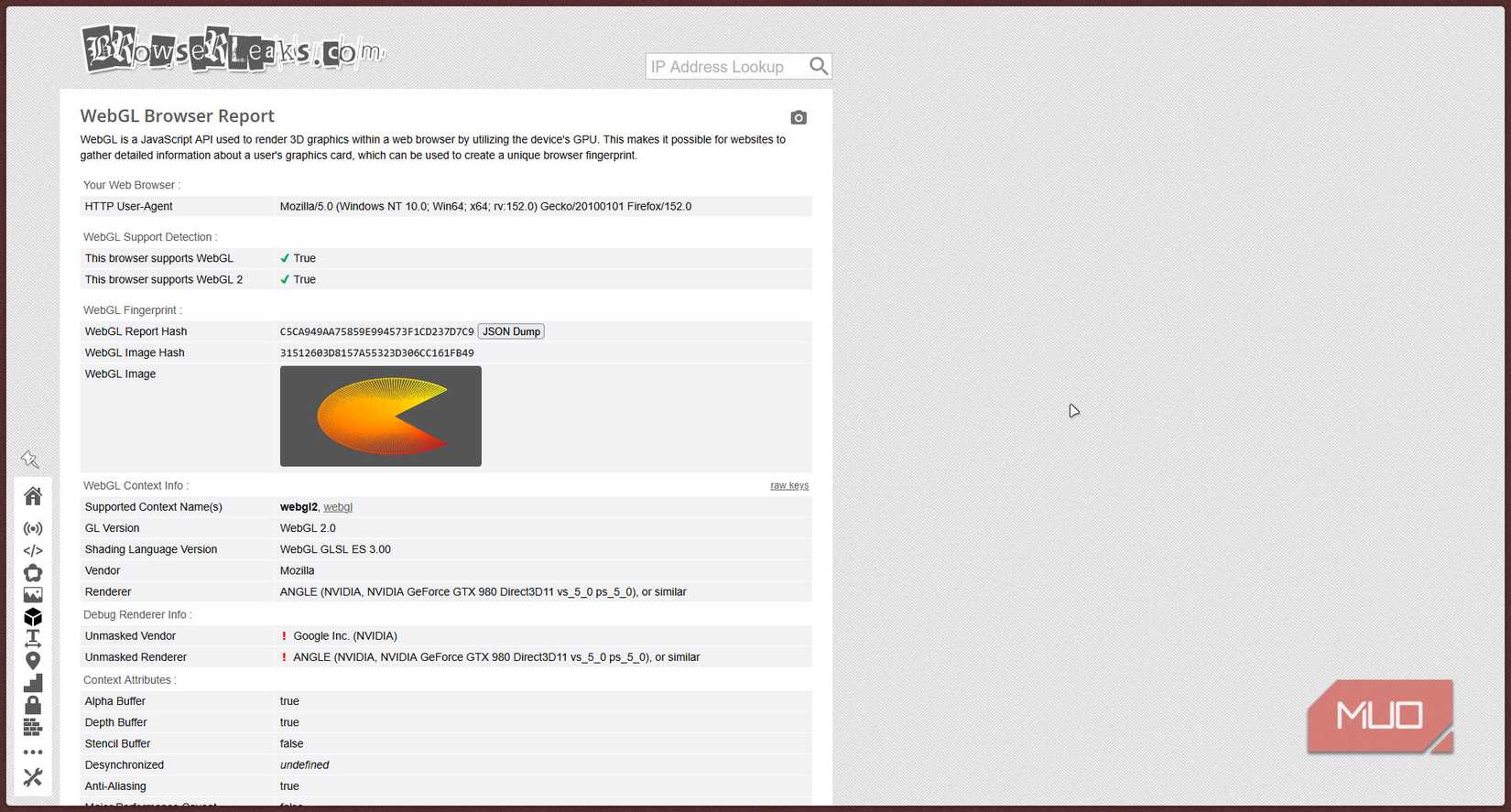This screenshot has height=812, width=1511.
Task: Open the font text-width icon in the sidebar
Action: 33,638
